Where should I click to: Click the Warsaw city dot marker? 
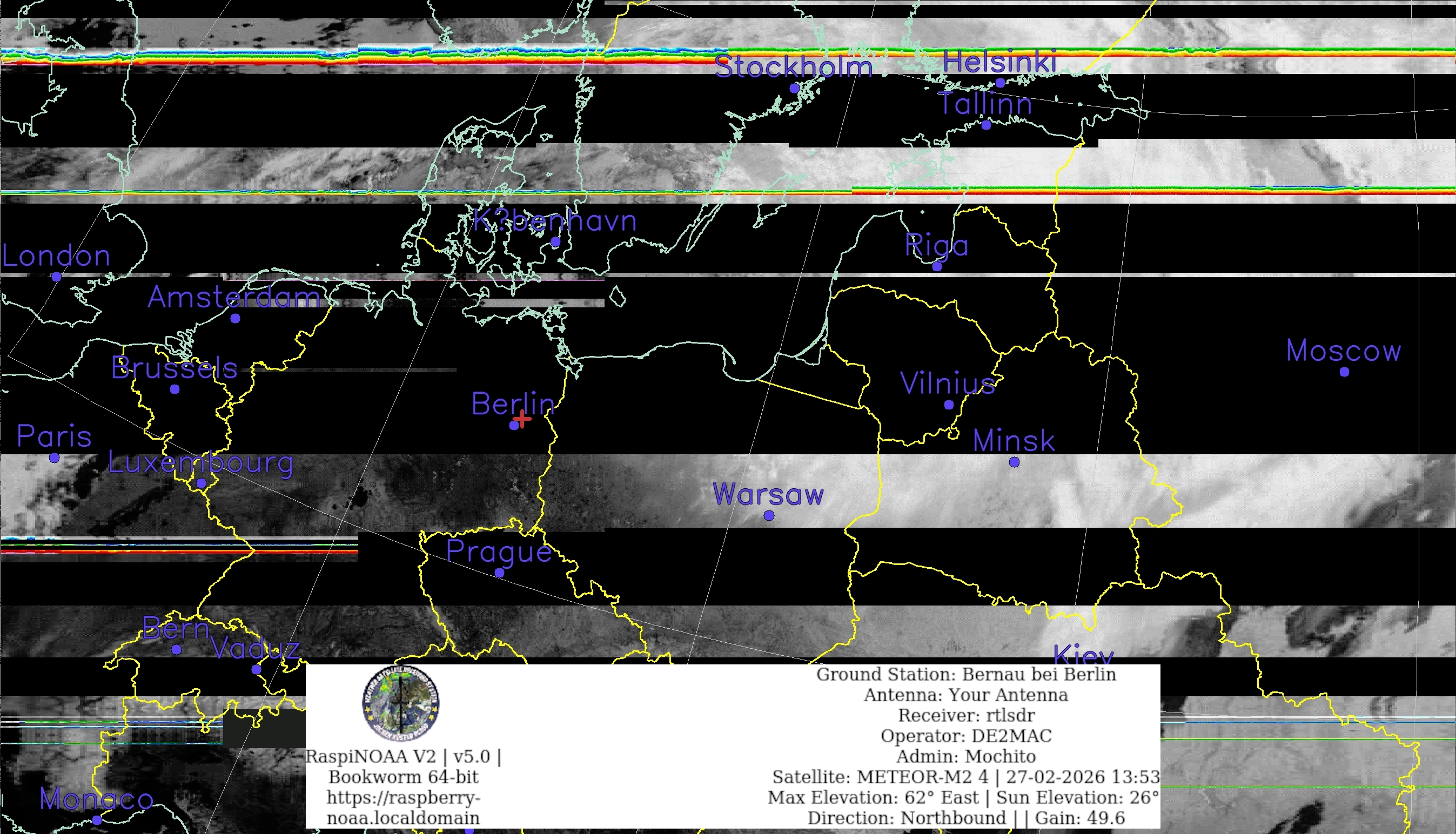[x=769, y=515]
